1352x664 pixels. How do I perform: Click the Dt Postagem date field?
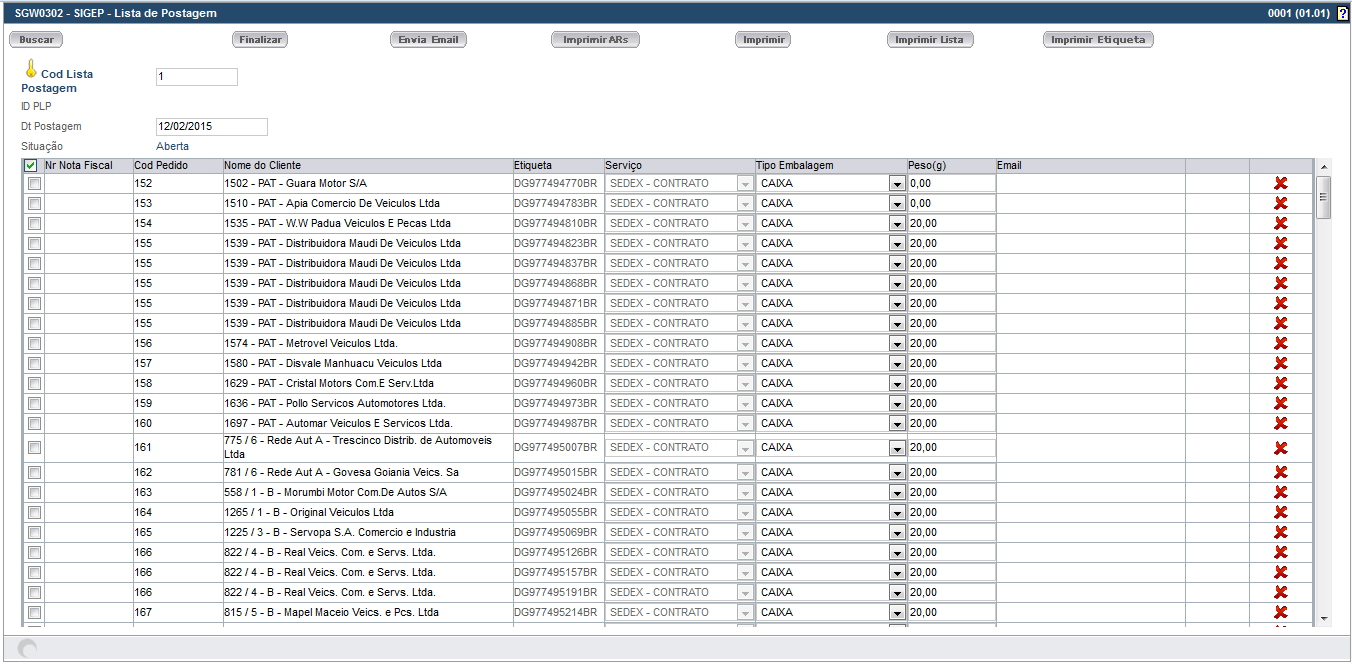(x=211, y=127)
